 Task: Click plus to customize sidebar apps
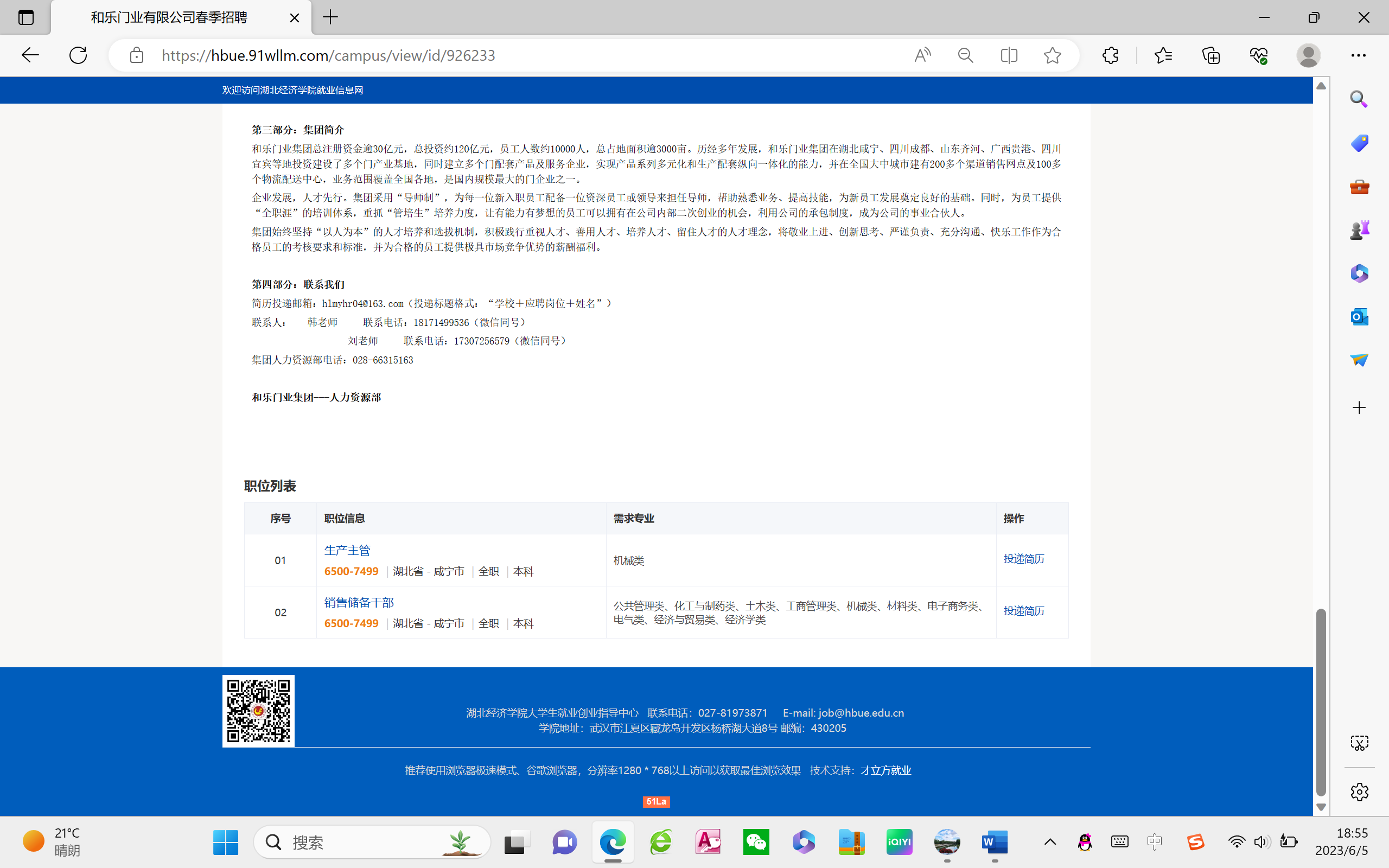[x=1359, y=408]
